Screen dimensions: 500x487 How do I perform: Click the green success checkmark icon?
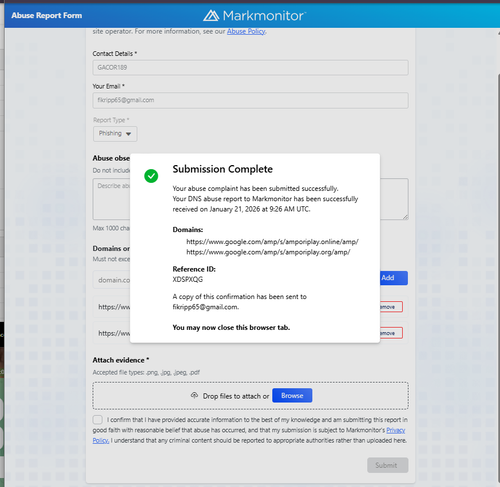pos(151,176)
